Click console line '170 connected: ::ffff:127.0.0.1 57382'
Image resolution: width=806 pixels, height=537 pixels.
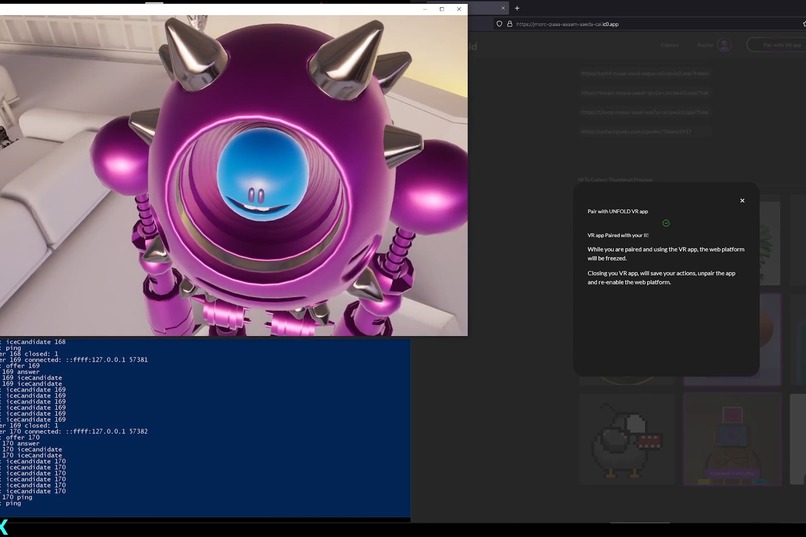point(74,432)
